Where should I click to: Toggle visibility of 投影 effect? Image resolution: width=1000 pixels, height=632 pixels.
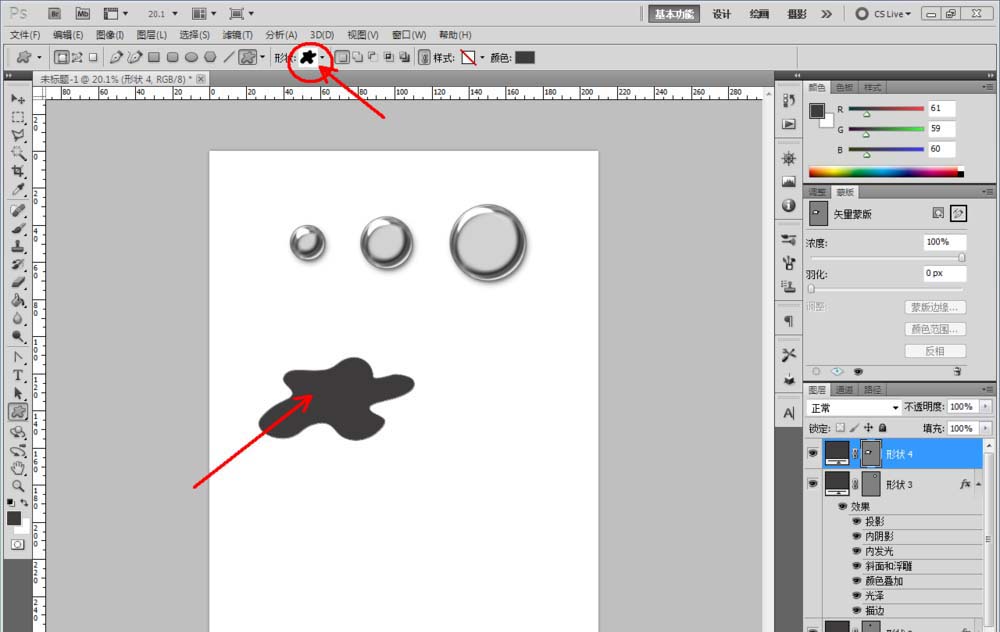(x=857, y=521)
